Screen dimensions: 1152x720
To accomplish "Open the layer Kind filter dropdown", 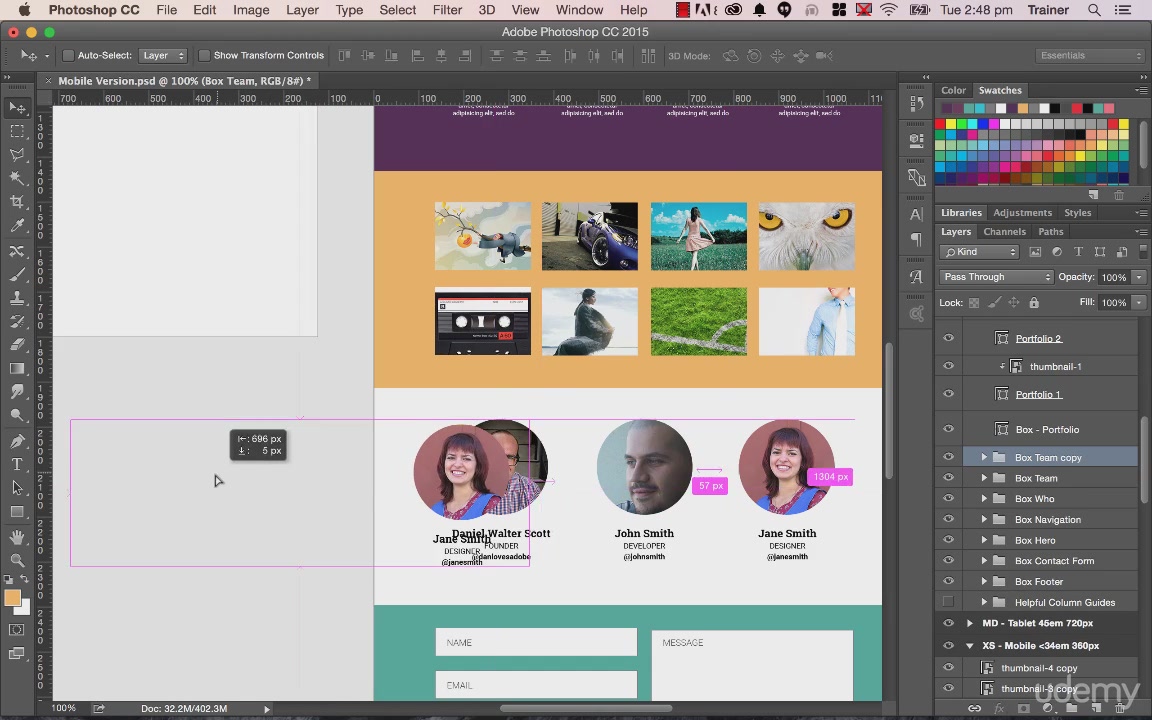I will pos(980,252).
